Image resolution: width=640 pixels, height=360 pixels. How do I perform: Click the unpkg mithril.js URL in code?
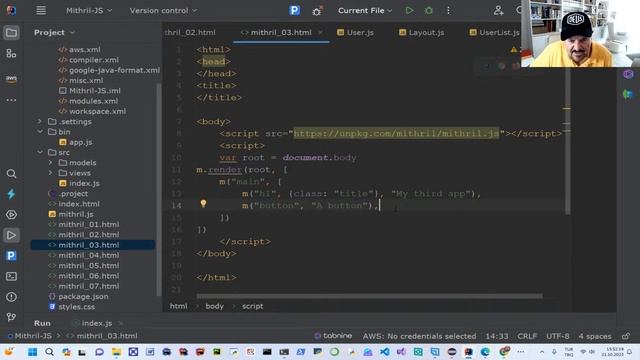pyautogui.click(x=396, y=133)
